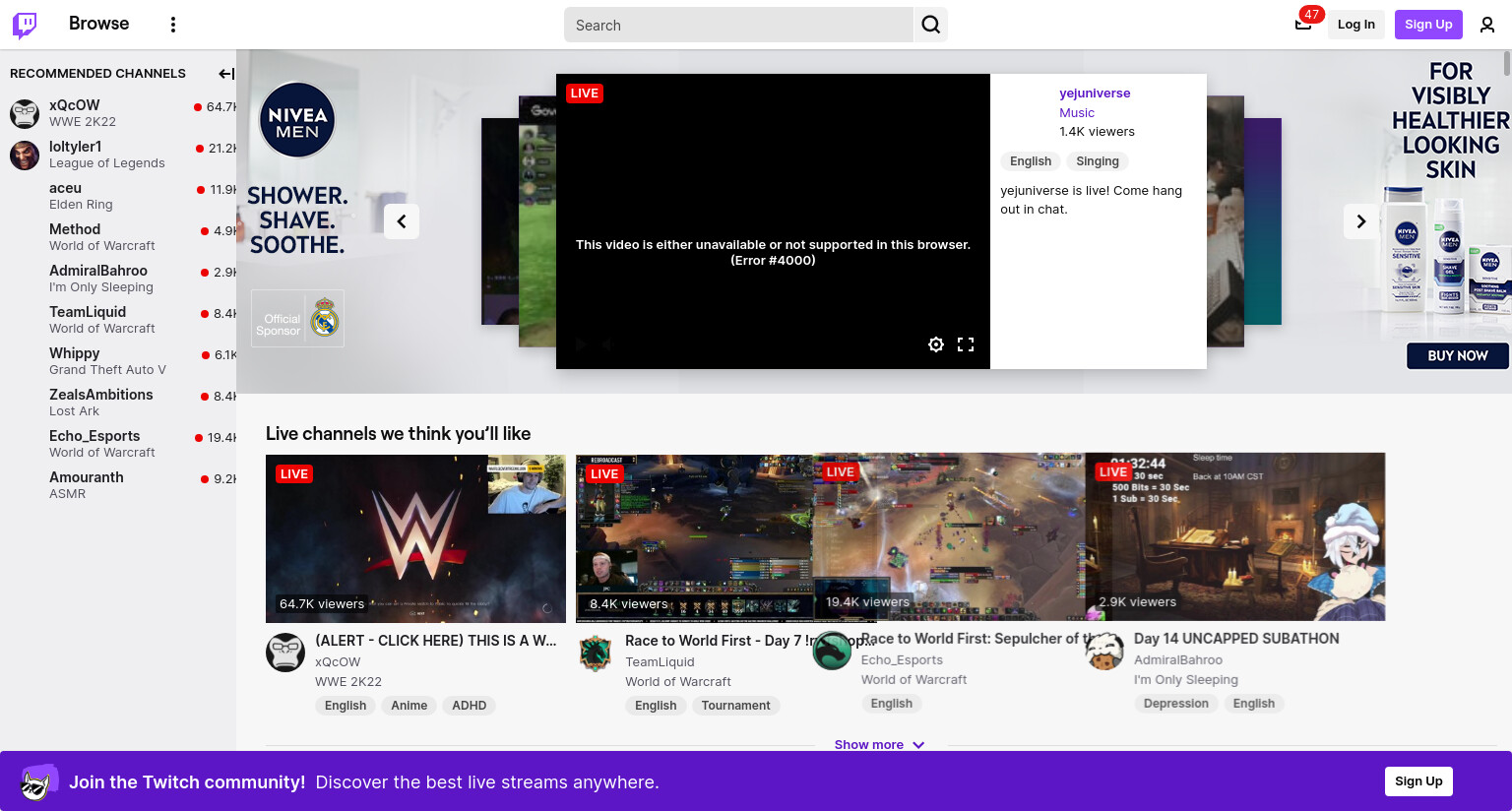The image size is (1512, 811).
Task: Click Buy Now in the Nivea ad
Action: click(1457, 355)
